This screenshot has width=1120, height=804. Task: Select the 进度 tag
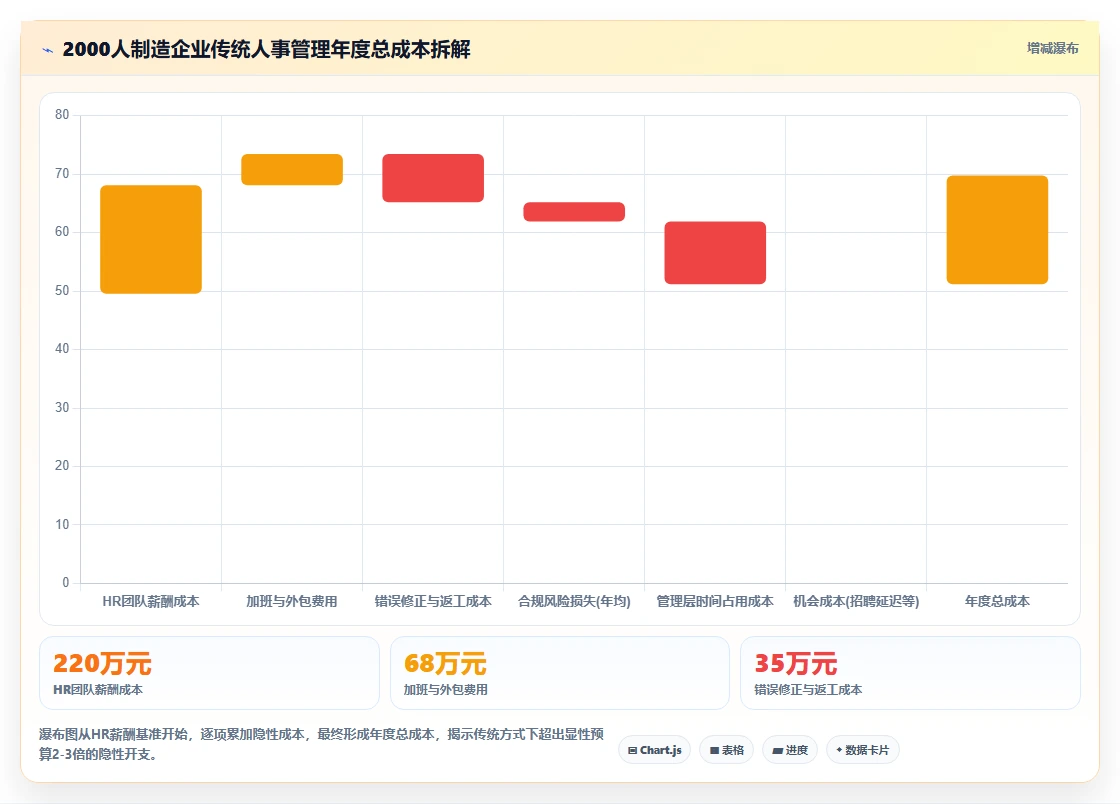tap(790, 750)
